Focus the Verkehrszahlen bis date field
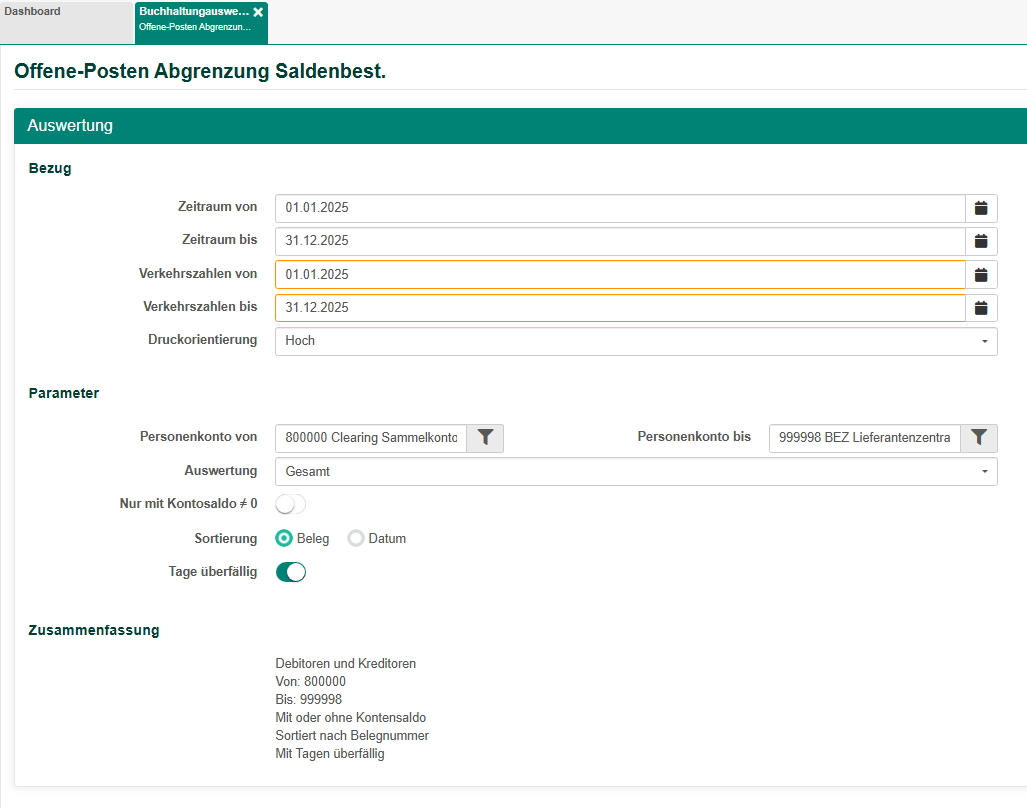 (620, 308)
